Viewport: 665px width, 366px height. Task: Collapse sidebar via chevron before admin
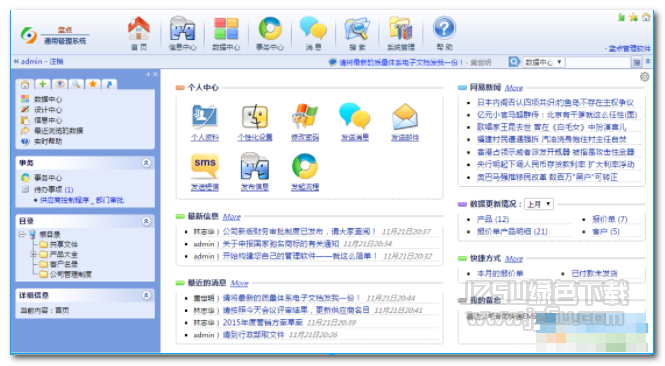pyautogui.click(x=16, y=61)
